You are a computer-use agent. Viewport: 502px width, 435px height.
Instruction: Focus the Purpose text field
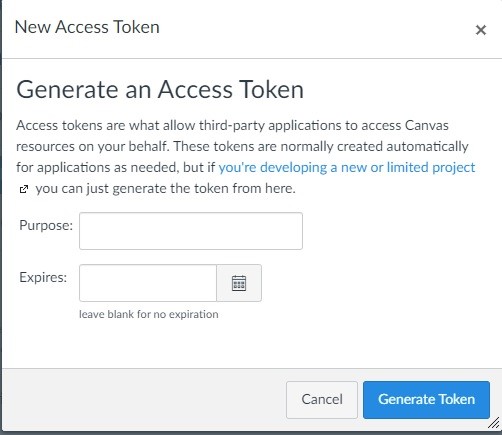[x=191, y=231]
